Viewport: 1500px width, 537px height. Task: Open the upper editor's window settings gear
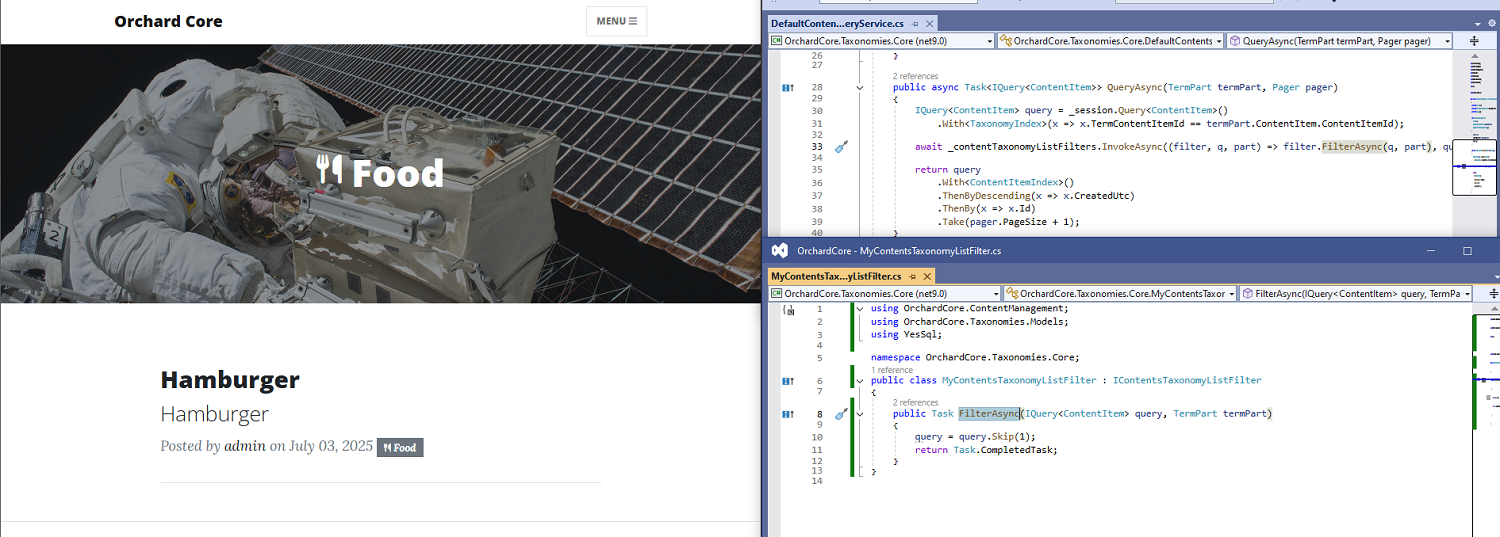pyautogui.click(x=1490, y=23)
